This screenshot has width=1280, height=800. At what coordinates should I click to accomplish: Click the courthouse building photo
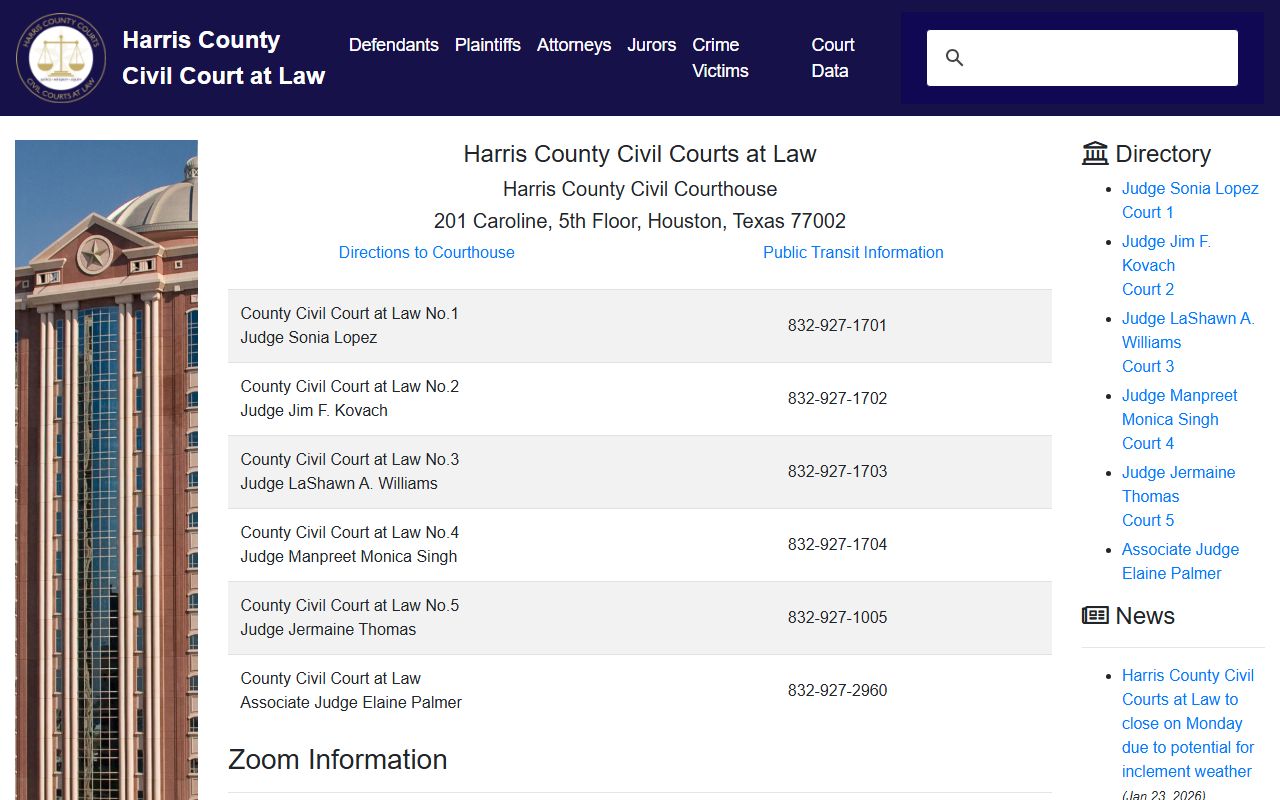tap(106, 470)
